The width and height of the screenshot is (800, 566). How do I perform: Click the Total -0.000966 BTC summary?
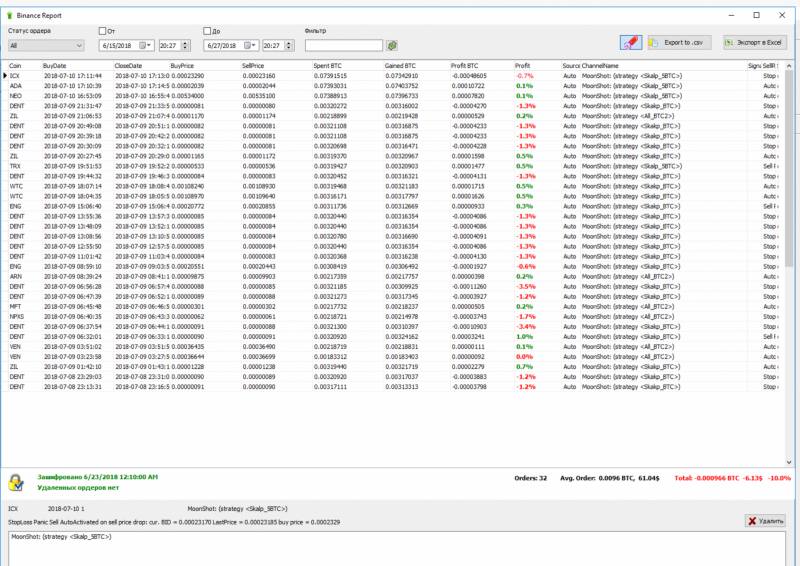[x=732, y=478]
